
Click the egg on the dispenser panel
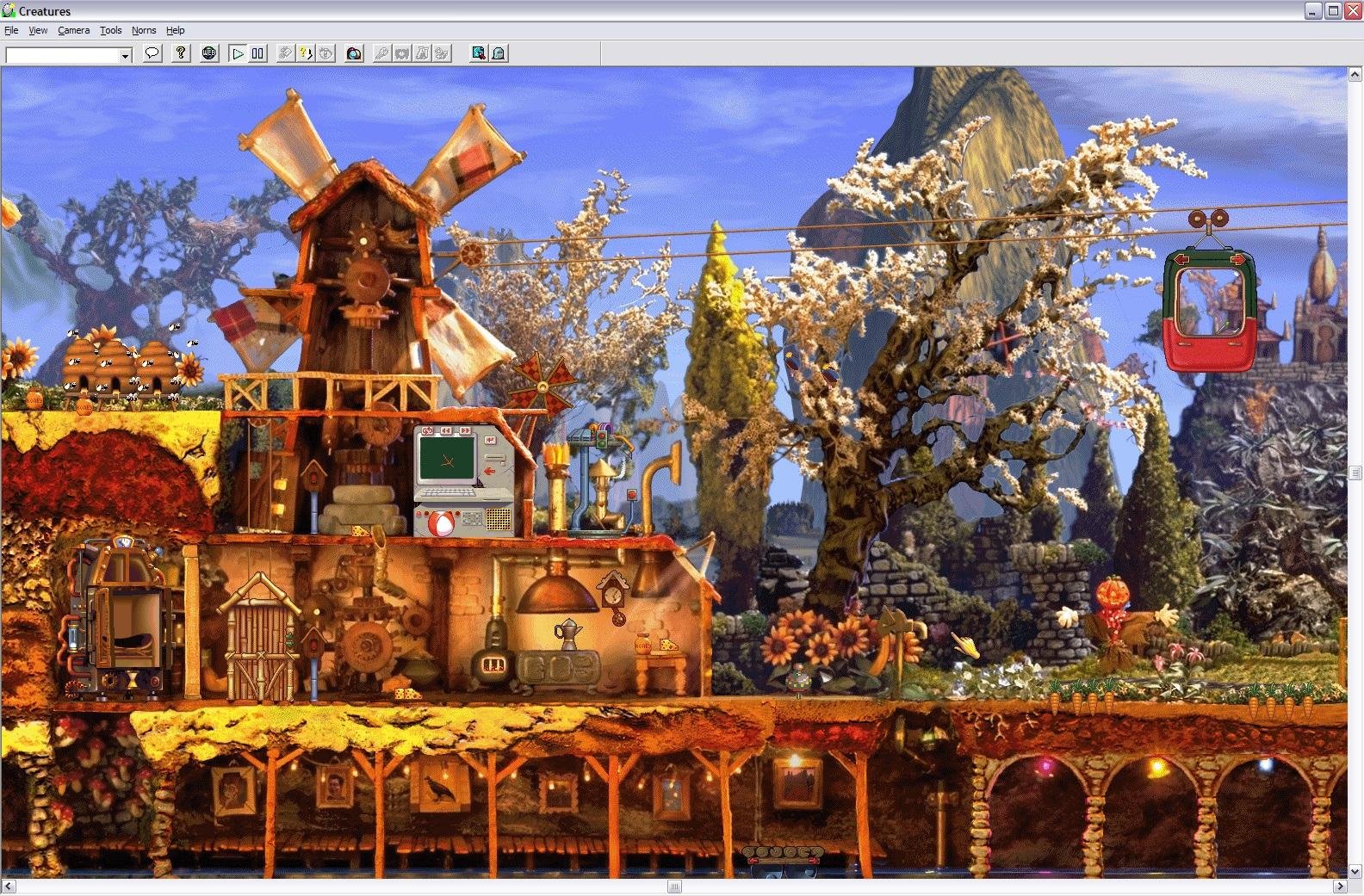pyautogui.click(x=443, y=524)
